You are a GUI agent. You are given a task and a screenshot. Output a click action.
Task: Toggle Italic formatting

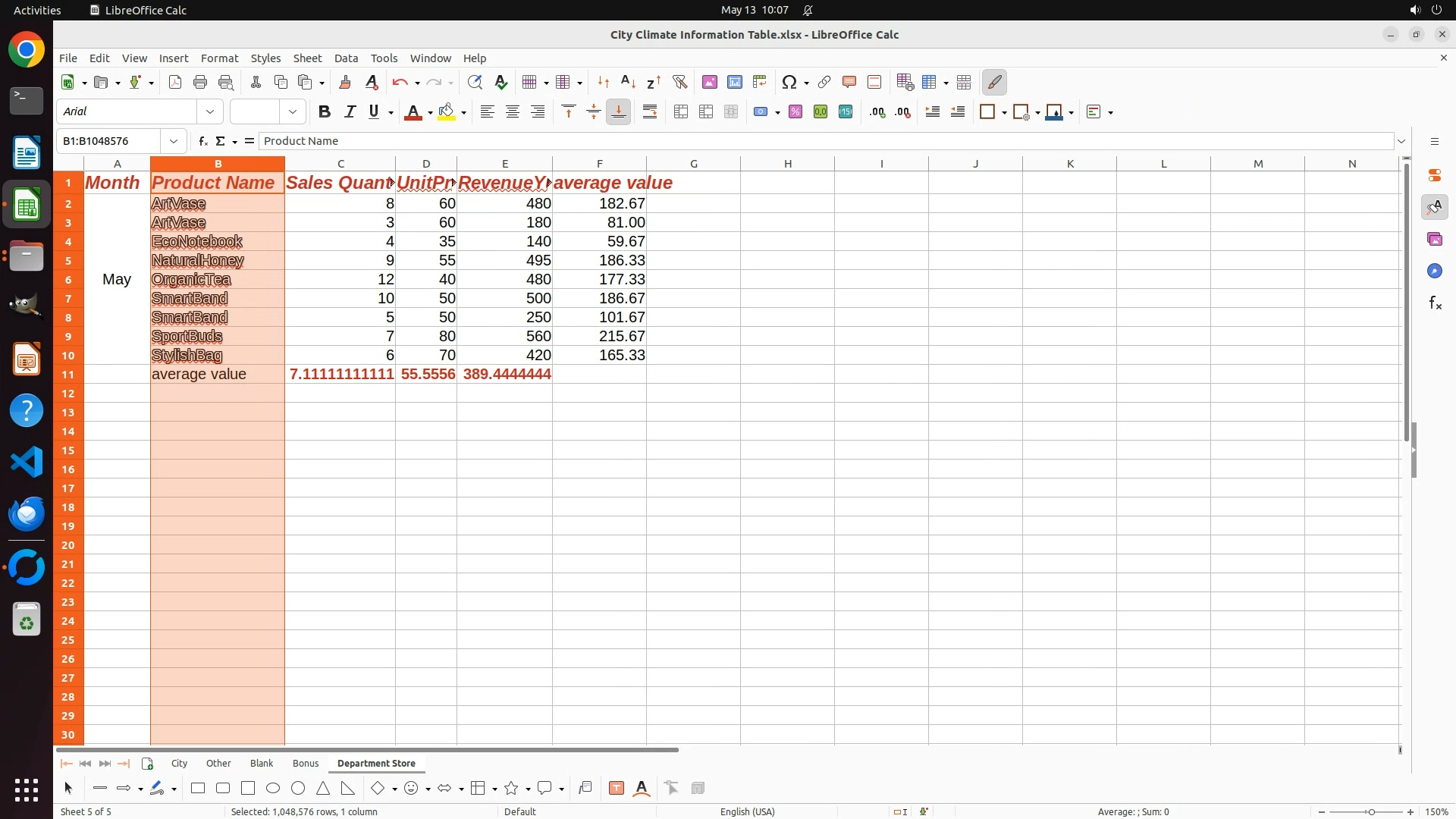[x=350, y=112]
